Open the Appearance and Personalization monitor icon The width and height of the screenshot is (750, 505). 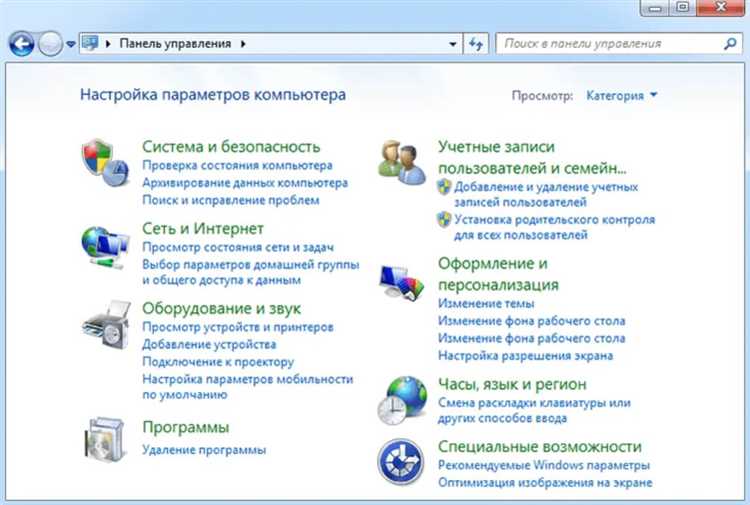click(x=402, y=282)
